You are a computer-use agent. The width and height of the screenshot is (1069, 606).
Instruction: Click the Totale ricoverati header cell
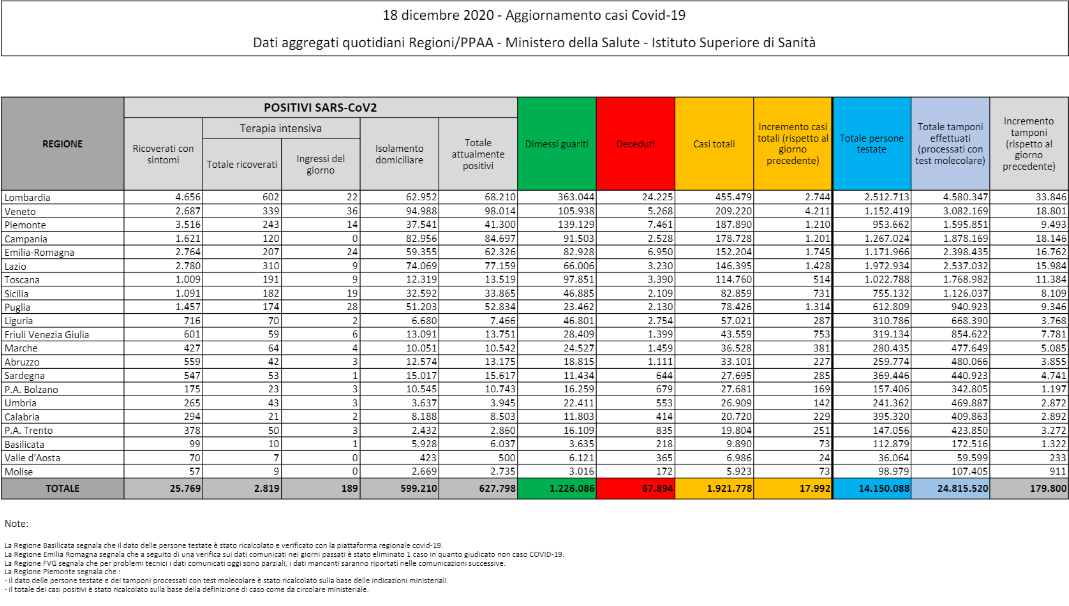(242, 164)
